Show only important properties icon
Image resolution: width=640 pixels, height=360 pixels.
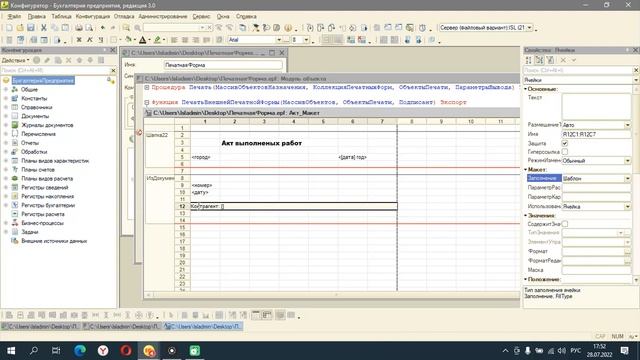[x=550, y=60]
